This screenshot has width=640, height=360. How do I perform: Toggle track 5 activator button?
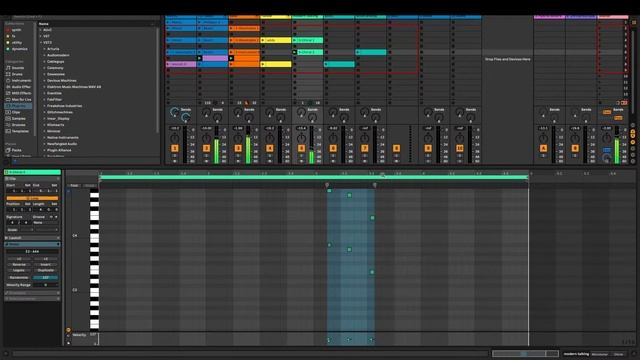(x=301, y=149)
